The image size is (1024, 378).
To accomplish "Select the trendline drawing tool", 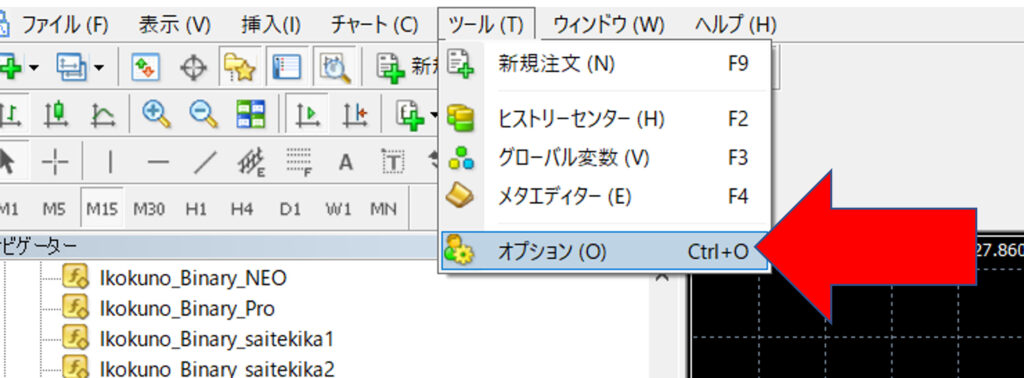I will [204, 162].
